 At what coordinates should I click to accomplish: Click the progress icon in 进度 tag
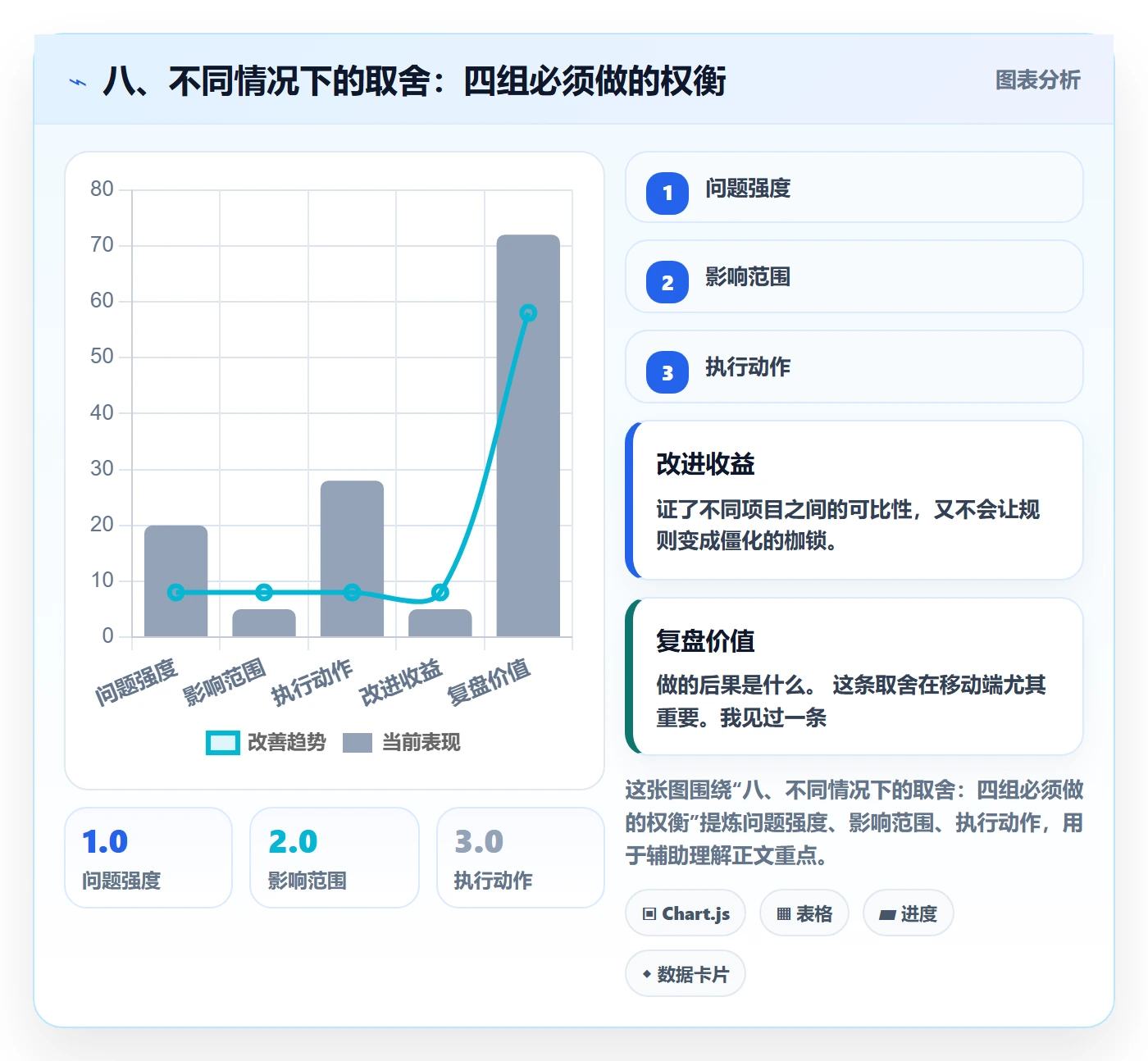[887, 914]
